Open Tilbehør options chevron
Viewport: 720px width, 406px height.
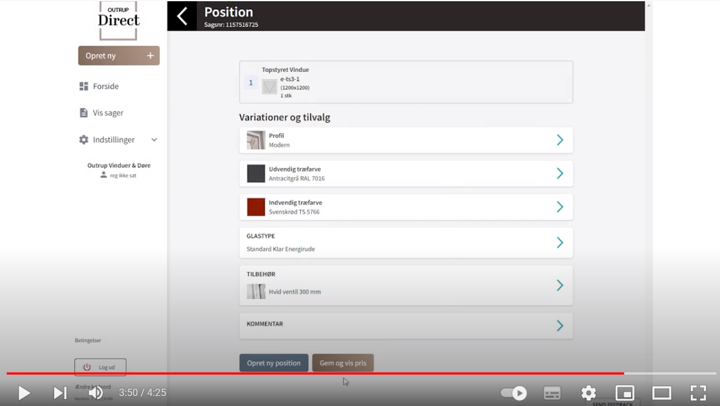coord(559,285)
